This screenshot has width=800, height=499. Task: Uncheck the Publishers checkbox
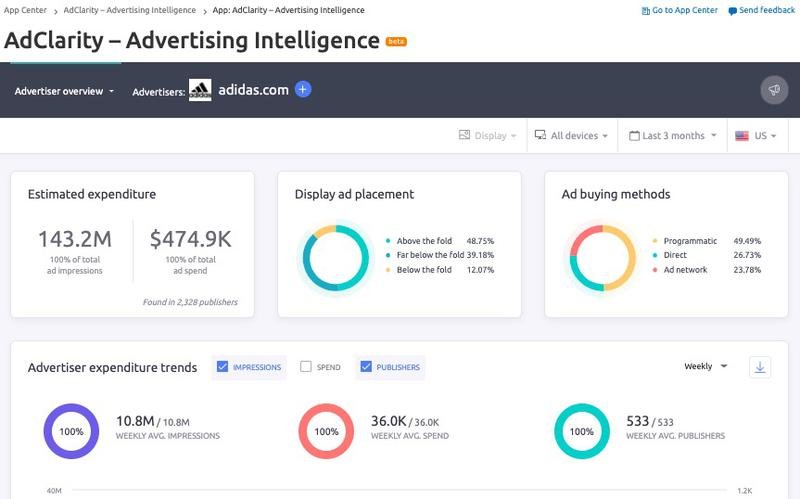pyautogui.click(x=366, y=367)
